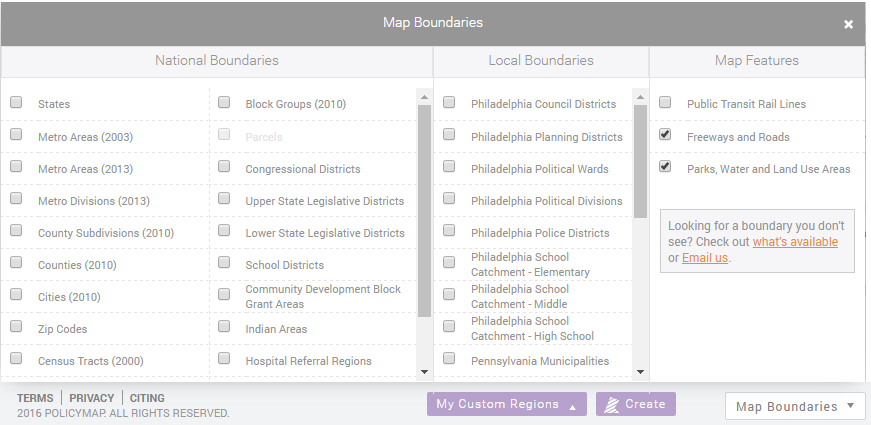Uncheck Freeways and Roads feature
This screenshot has height=425, width=871.
click(665, 134)
